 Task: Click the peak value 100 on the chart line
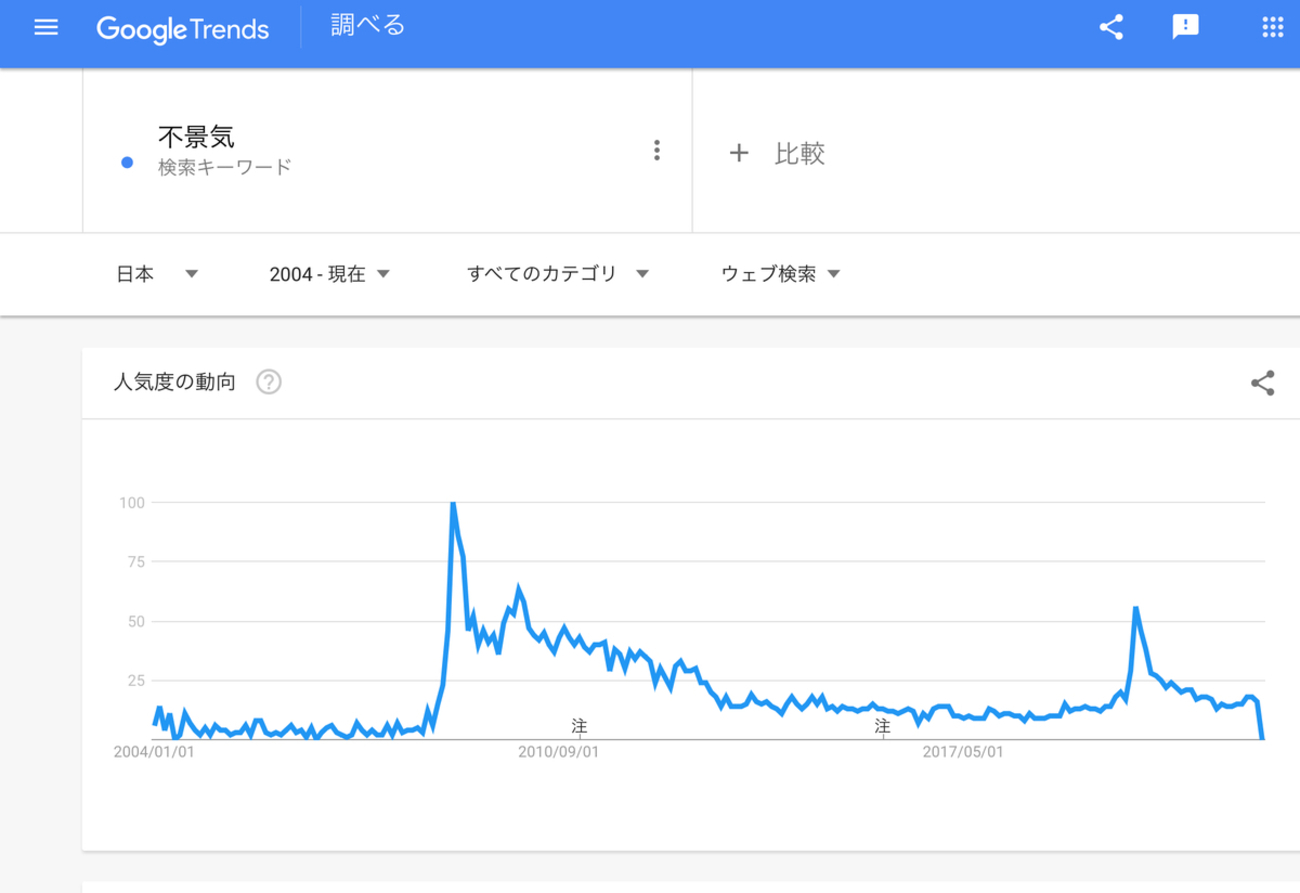point(453,504)
